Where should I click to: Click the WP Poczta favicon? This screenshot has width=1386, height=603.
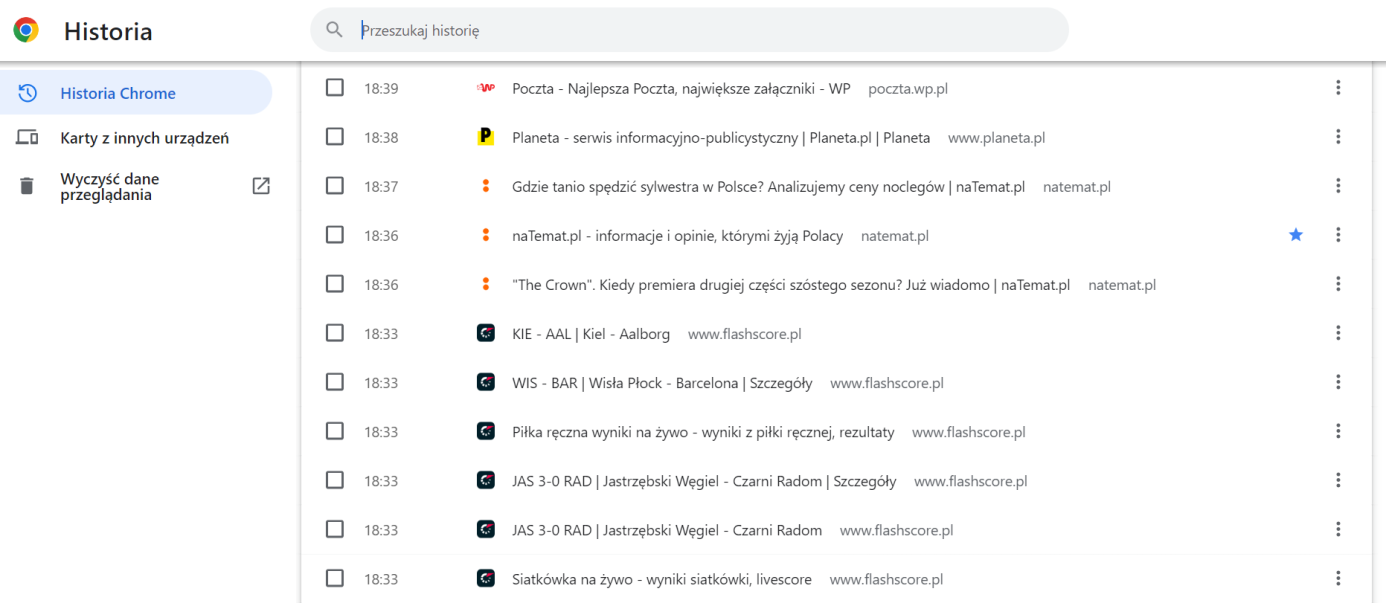(x=486, y=88)
